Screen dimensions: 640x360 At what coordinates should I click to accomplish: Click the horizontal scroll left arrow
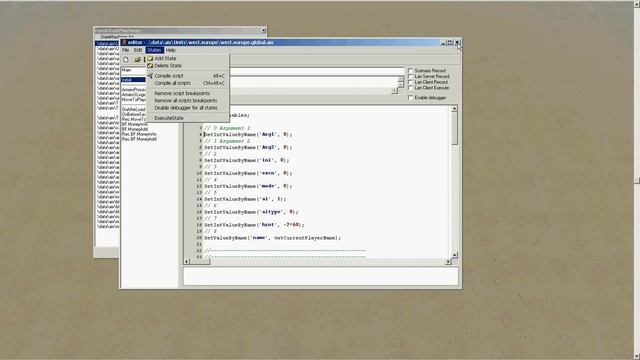[187, 261]
